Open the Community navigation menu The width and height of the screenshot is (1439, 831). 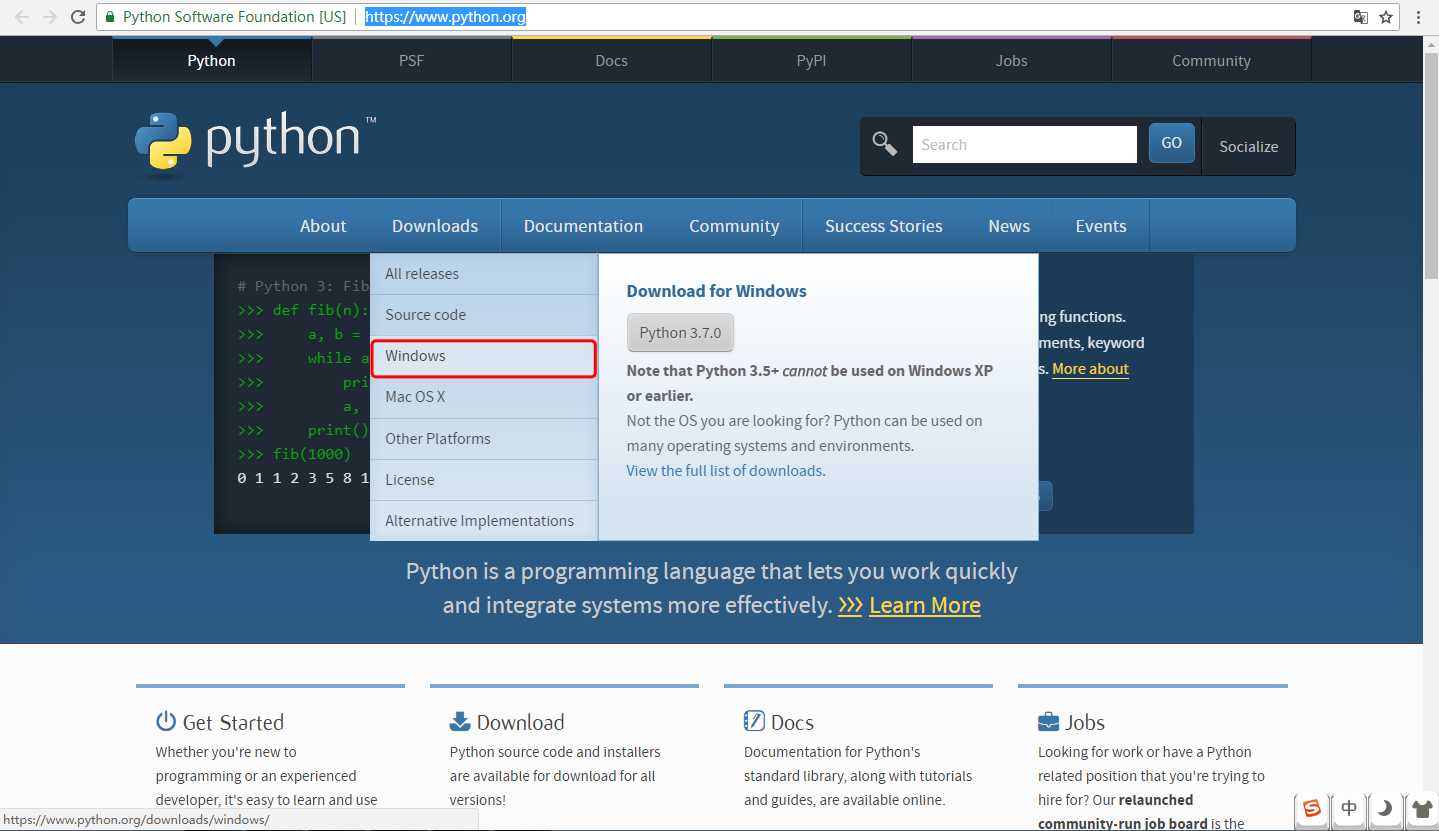[x=734, y=226]
